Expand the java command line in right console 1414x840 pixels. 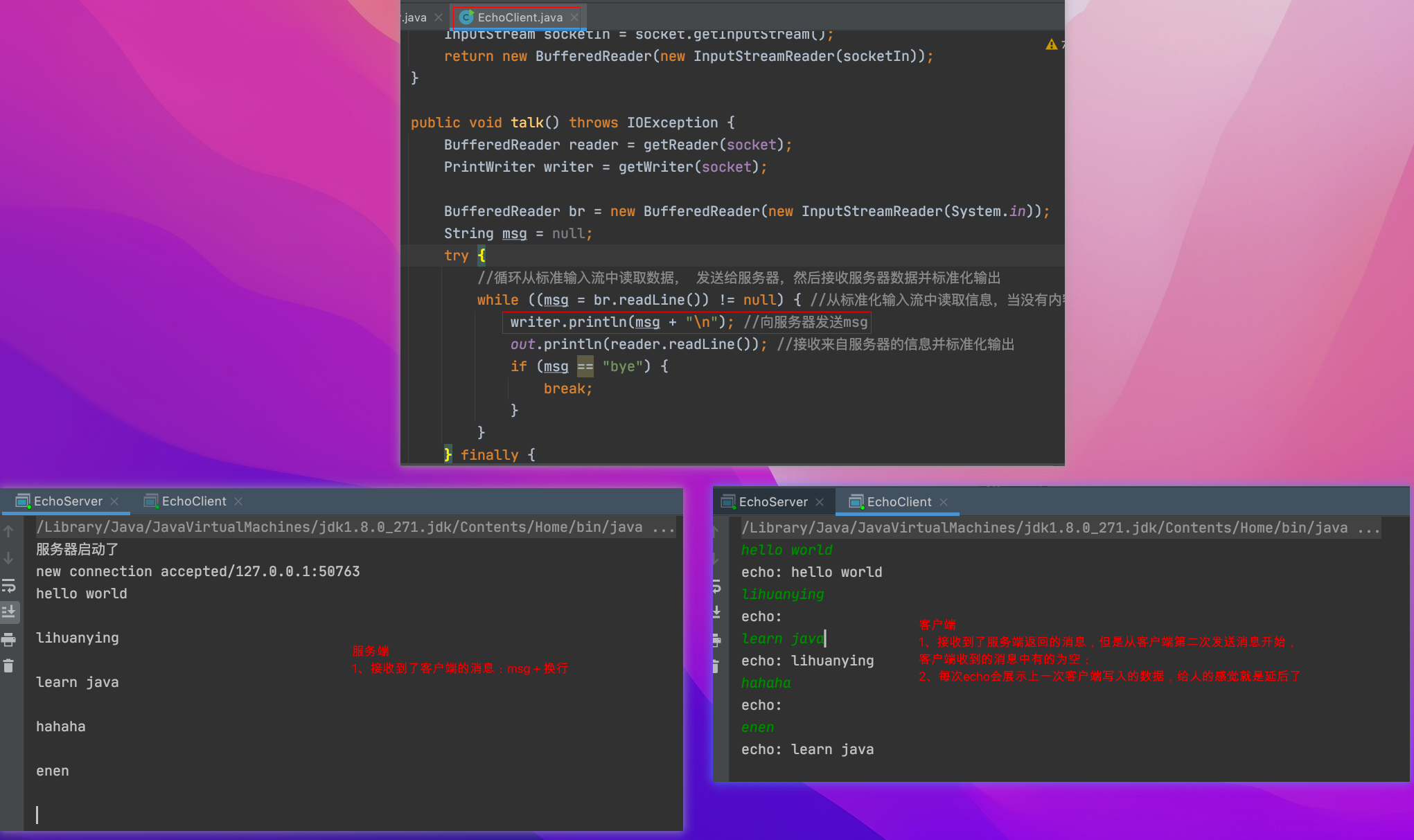(x=1370, y=528)
